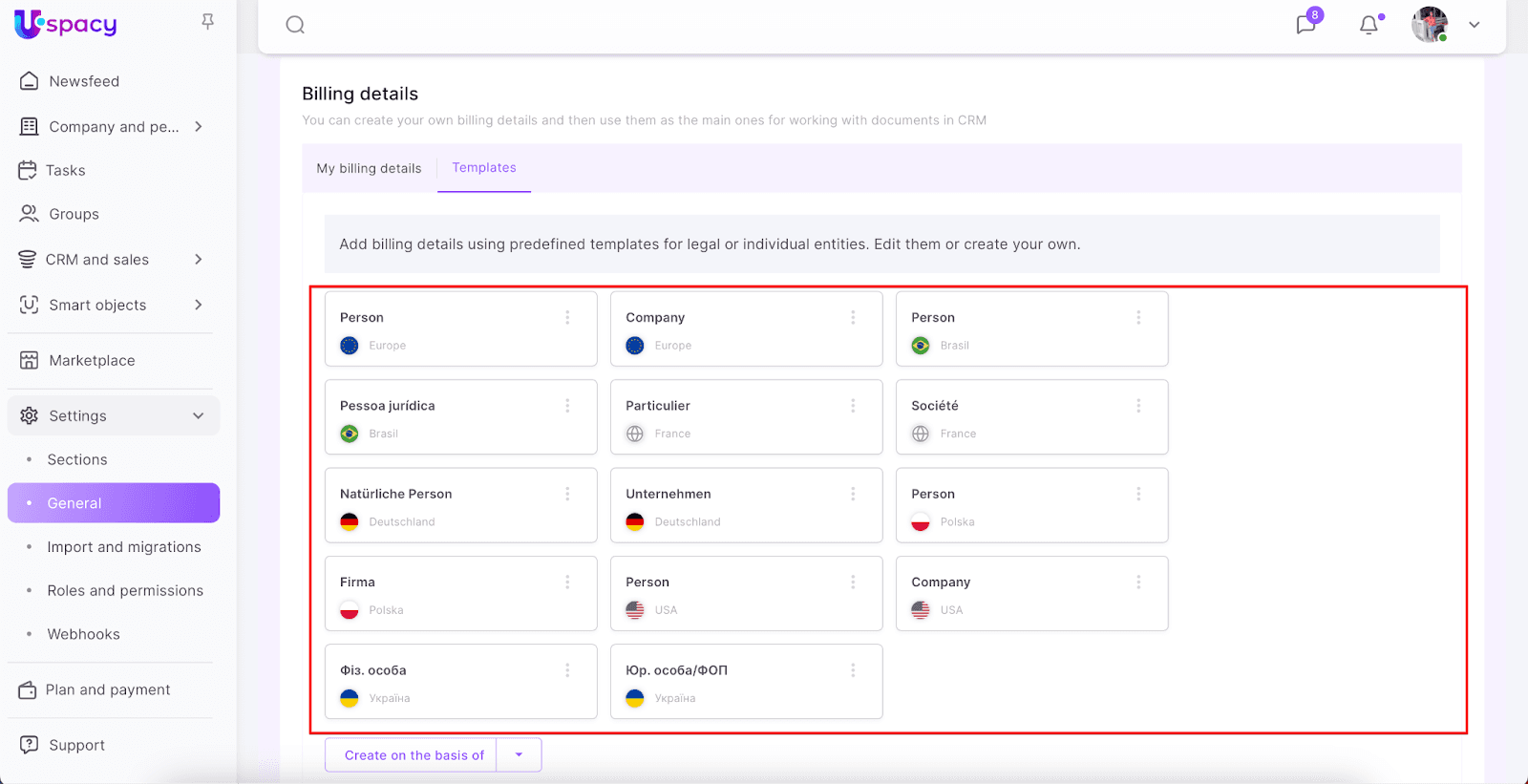Expand the Company and people submenu
The width and height of the screenshot is (1528, 784).
[198, 127]
